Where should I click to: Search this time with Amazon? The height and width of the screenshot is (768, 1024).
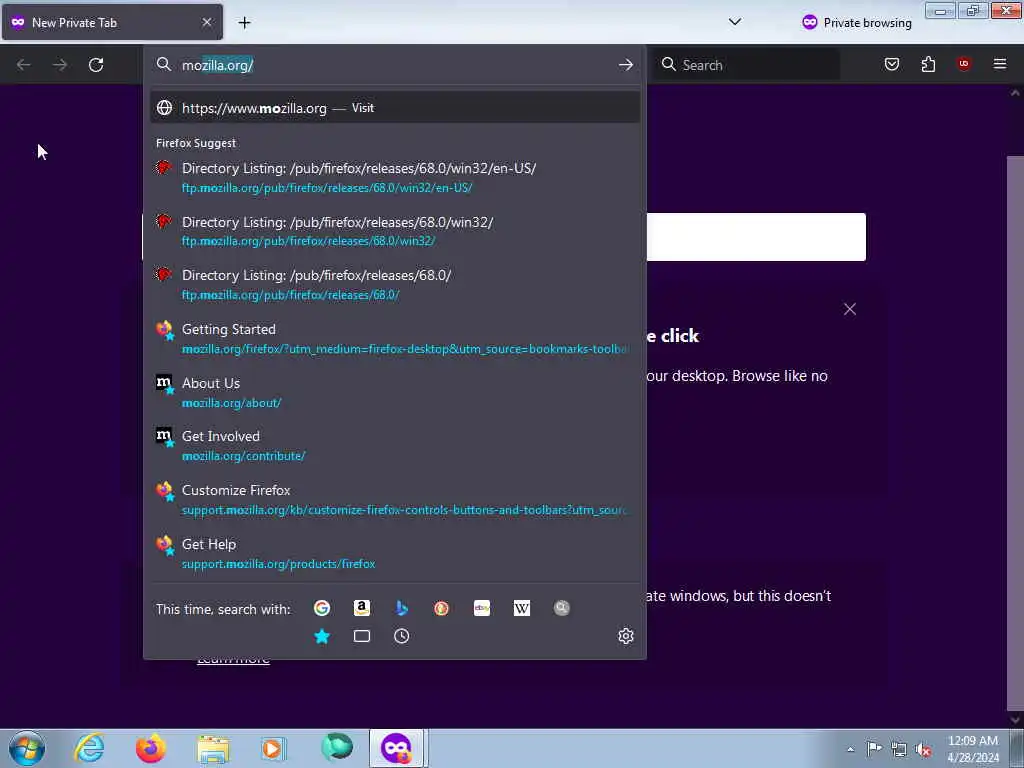tap(362, 609)
